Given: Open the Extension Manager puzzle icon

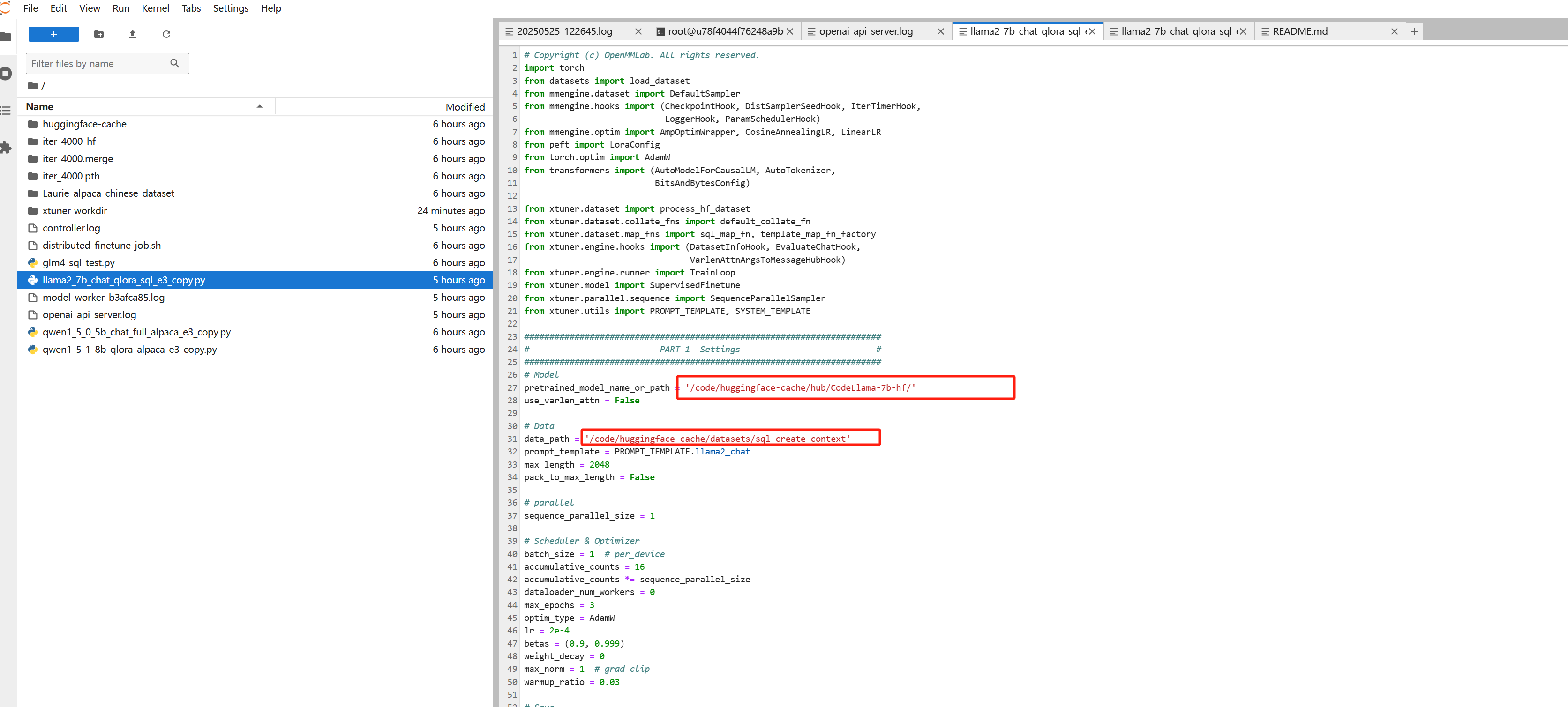Looking at the screenshot, I should [x=6, y=147].
